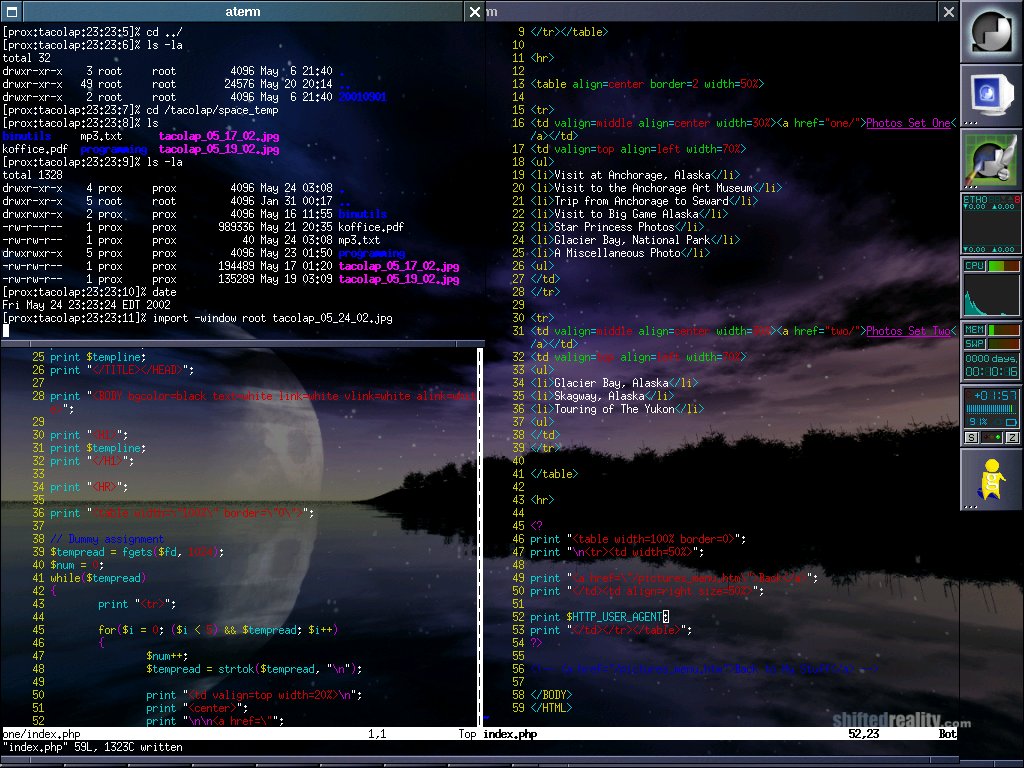This screenshot has height=768, width=1024.
Task: Click the 'import -window root' command text
Action: coord(209,318)
